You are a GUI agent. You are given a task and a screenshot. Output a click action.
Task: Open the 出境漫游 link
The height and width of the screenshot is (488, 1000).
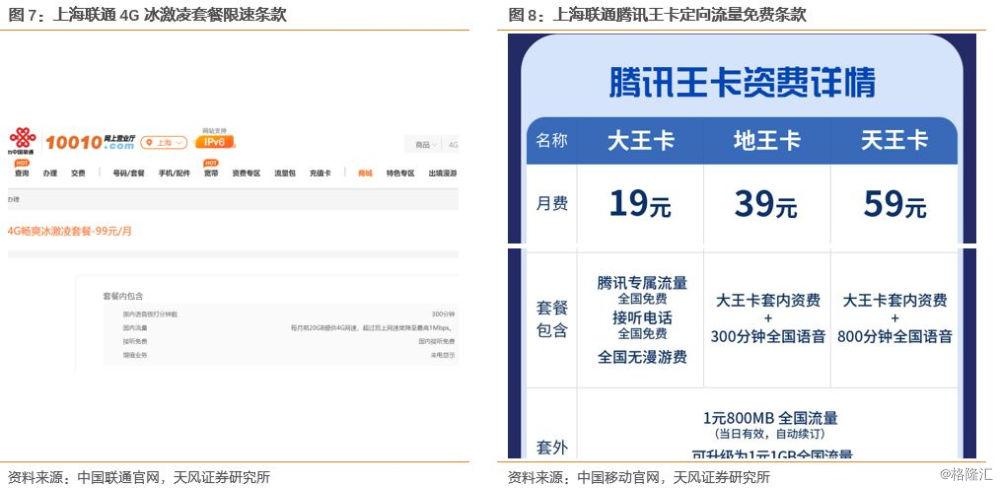443,173
